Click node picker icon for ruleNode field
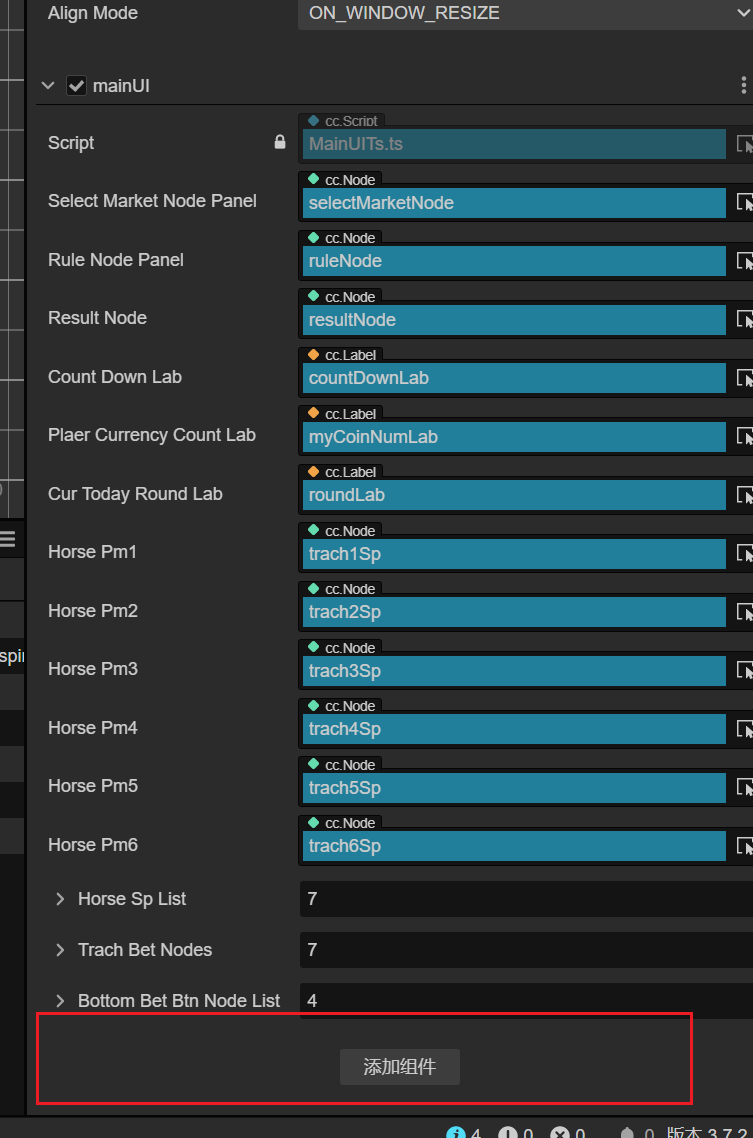 coord(745,261)
